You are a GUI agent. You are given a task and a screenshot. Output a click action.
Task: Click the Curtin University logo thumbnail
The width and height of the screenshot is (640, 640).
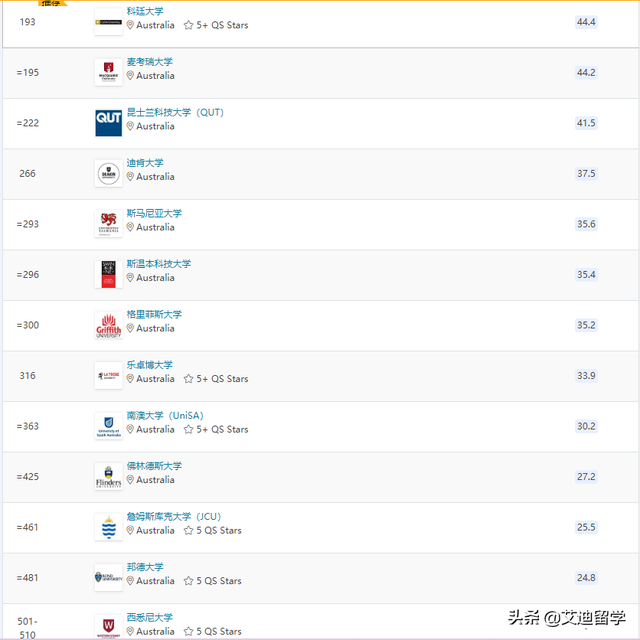coord(109,22)
